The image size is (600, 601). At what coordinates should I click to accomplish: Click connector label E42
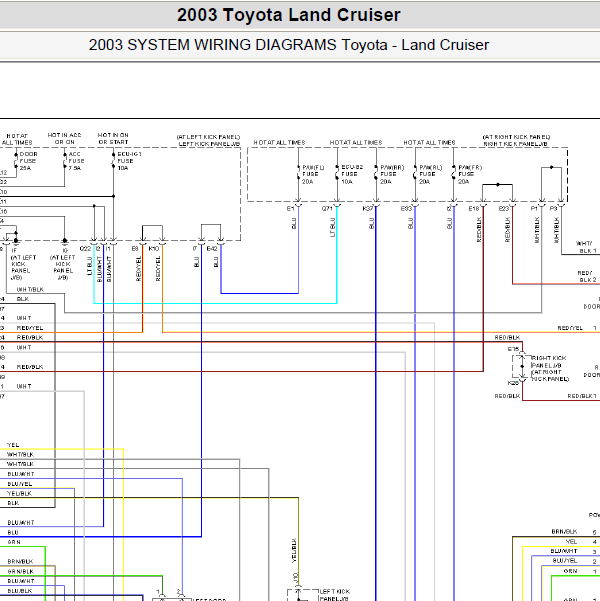[212, 249]
